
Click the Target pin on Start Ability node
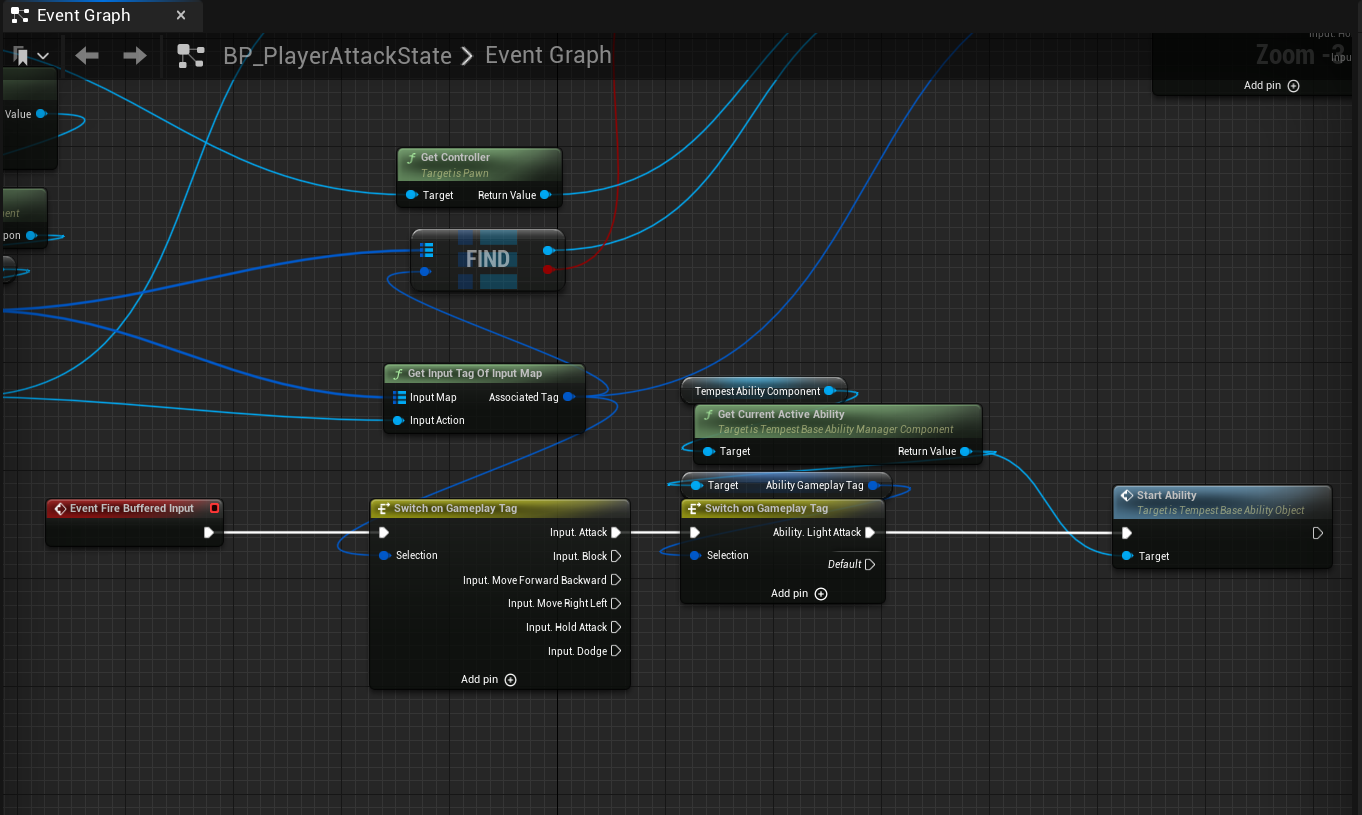tap(1125, 556)
